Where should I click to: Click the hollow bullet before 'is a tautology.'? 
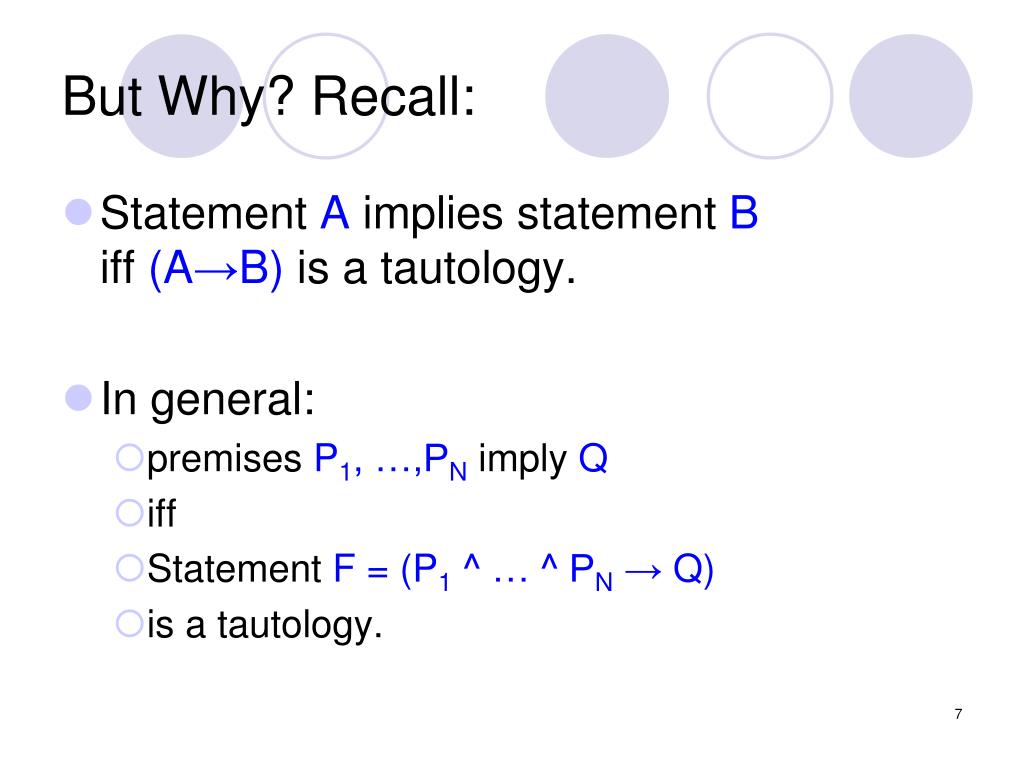click(129, 624)
